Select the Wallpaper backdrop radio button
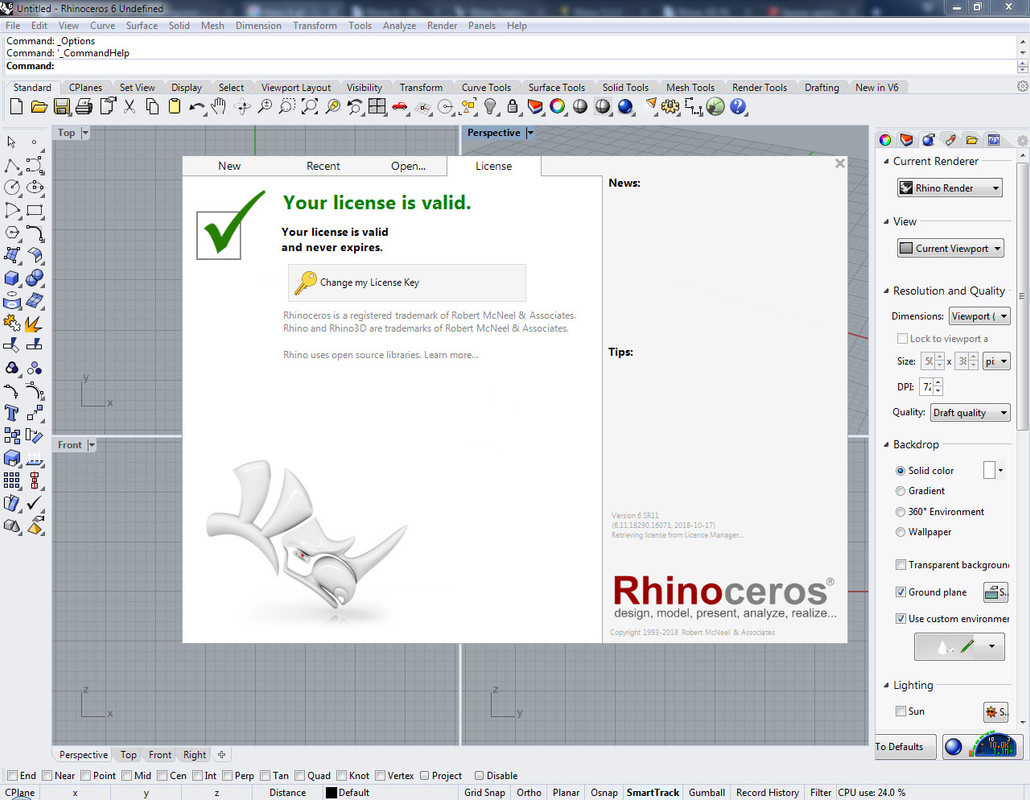This screenshot has width=1030, height=800. (900, 532)
